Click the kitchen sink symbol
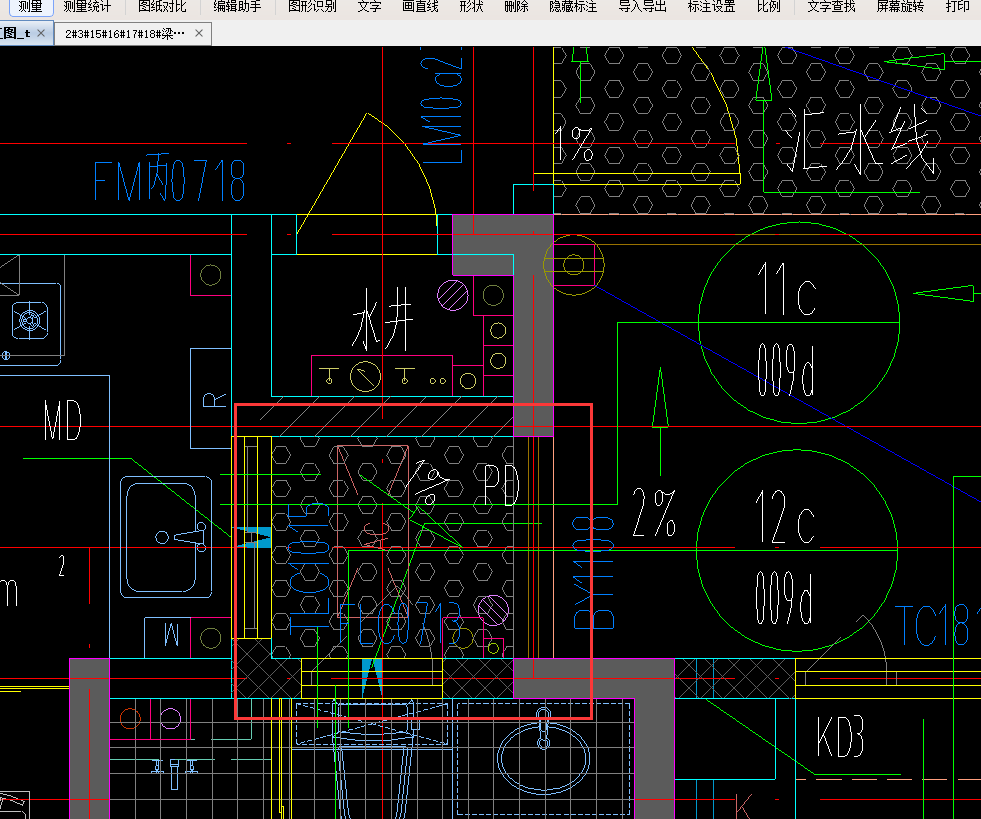 166,537
